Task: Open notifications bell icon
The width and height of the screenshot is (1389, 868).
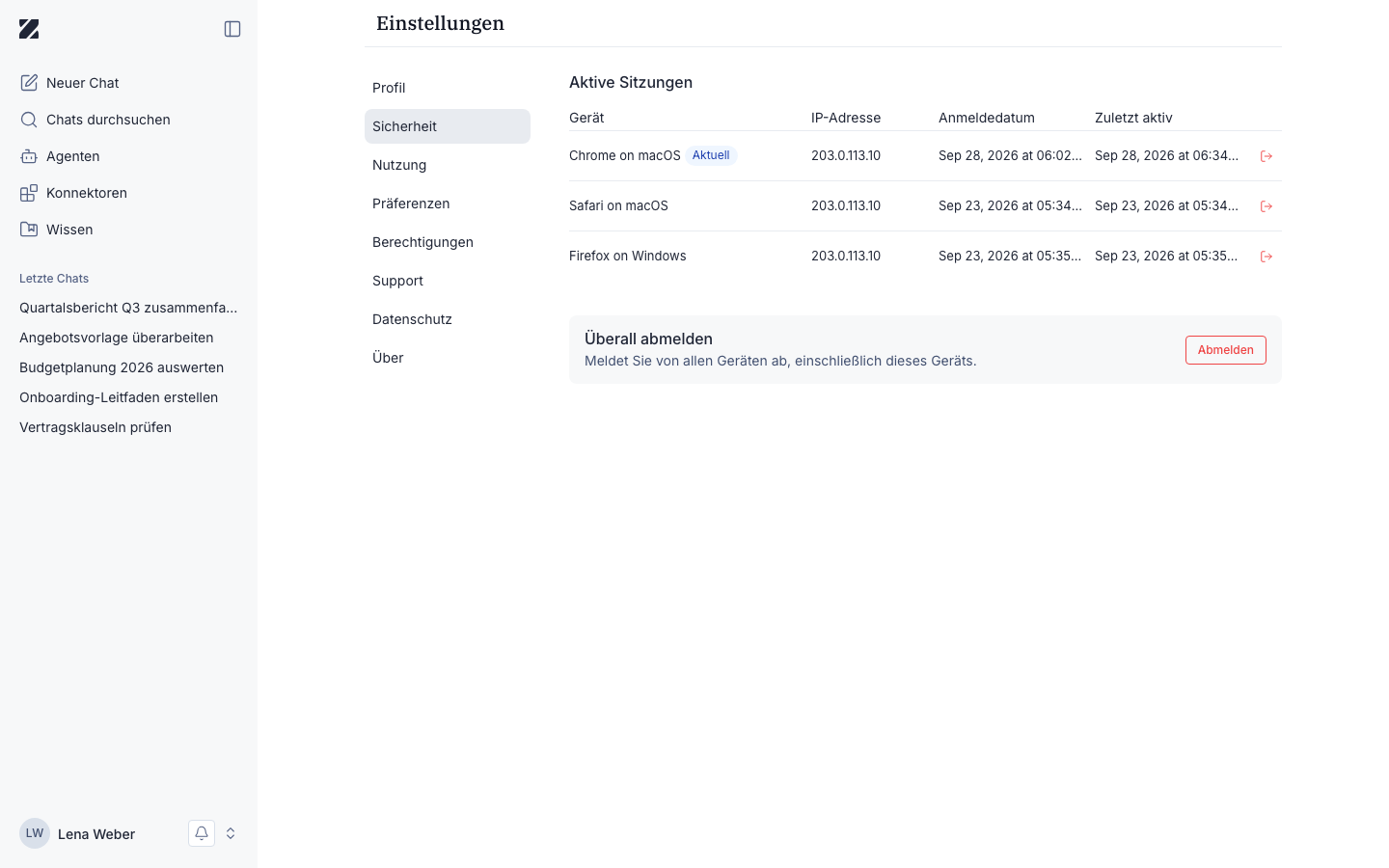Action: pos(202,833)
